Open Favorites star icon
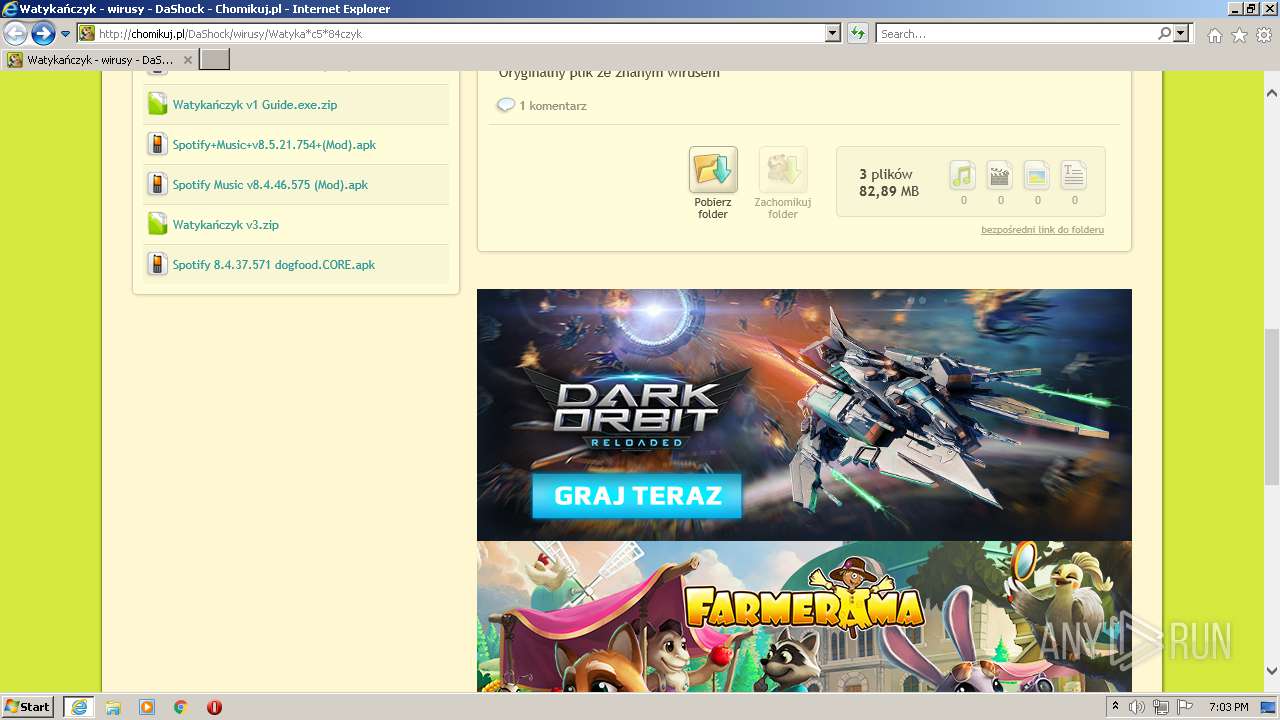Viewport: 1280px width, 720px height. click(1239, 35)
